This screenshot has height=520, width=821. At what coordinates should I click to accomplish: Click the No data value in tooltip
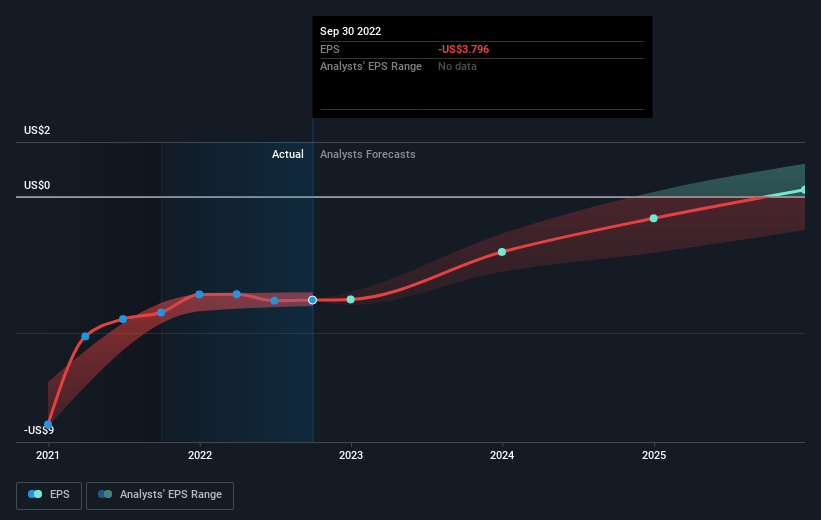click(457, 67)
